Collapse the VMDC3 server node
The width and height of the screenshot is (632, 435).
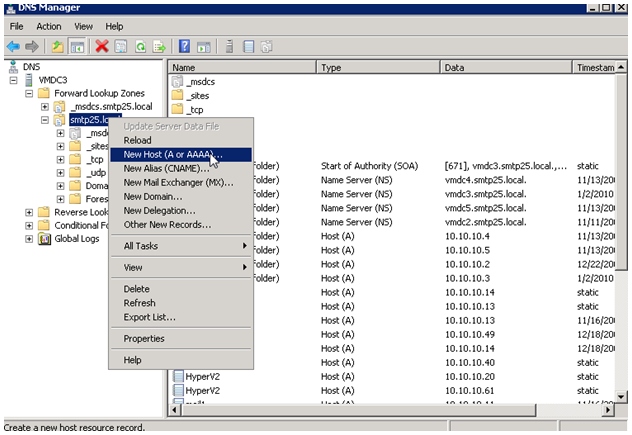coord(13,80)
